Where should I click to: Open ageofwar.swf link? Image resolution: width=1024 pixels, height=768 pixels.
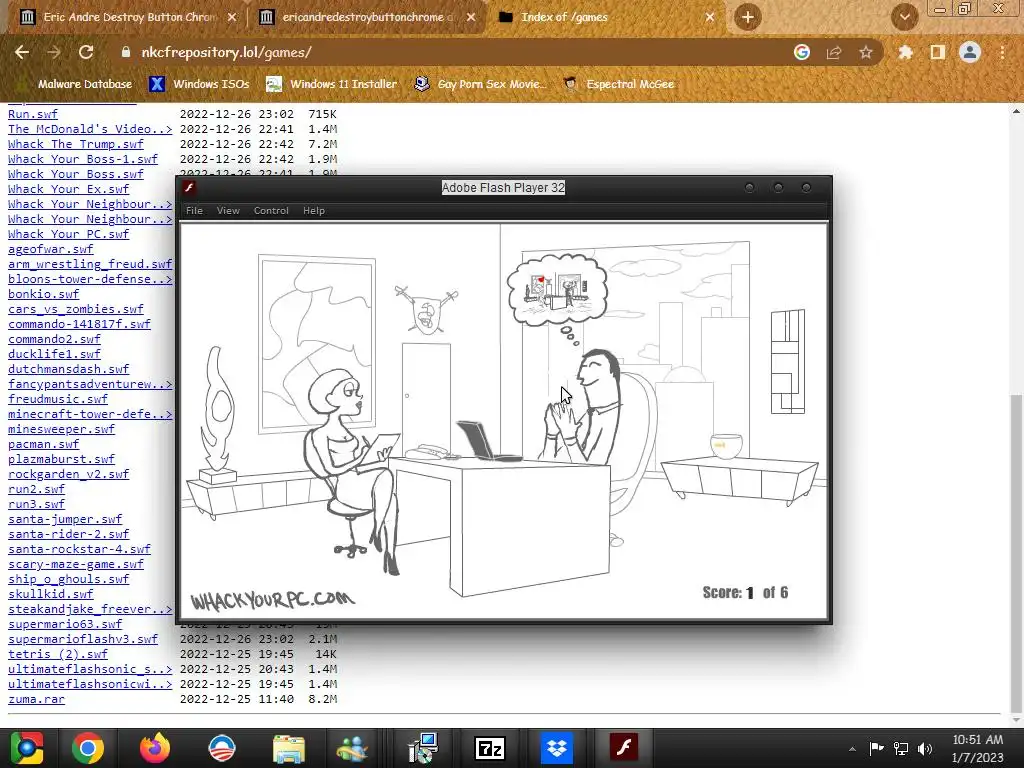coord(51,249)
